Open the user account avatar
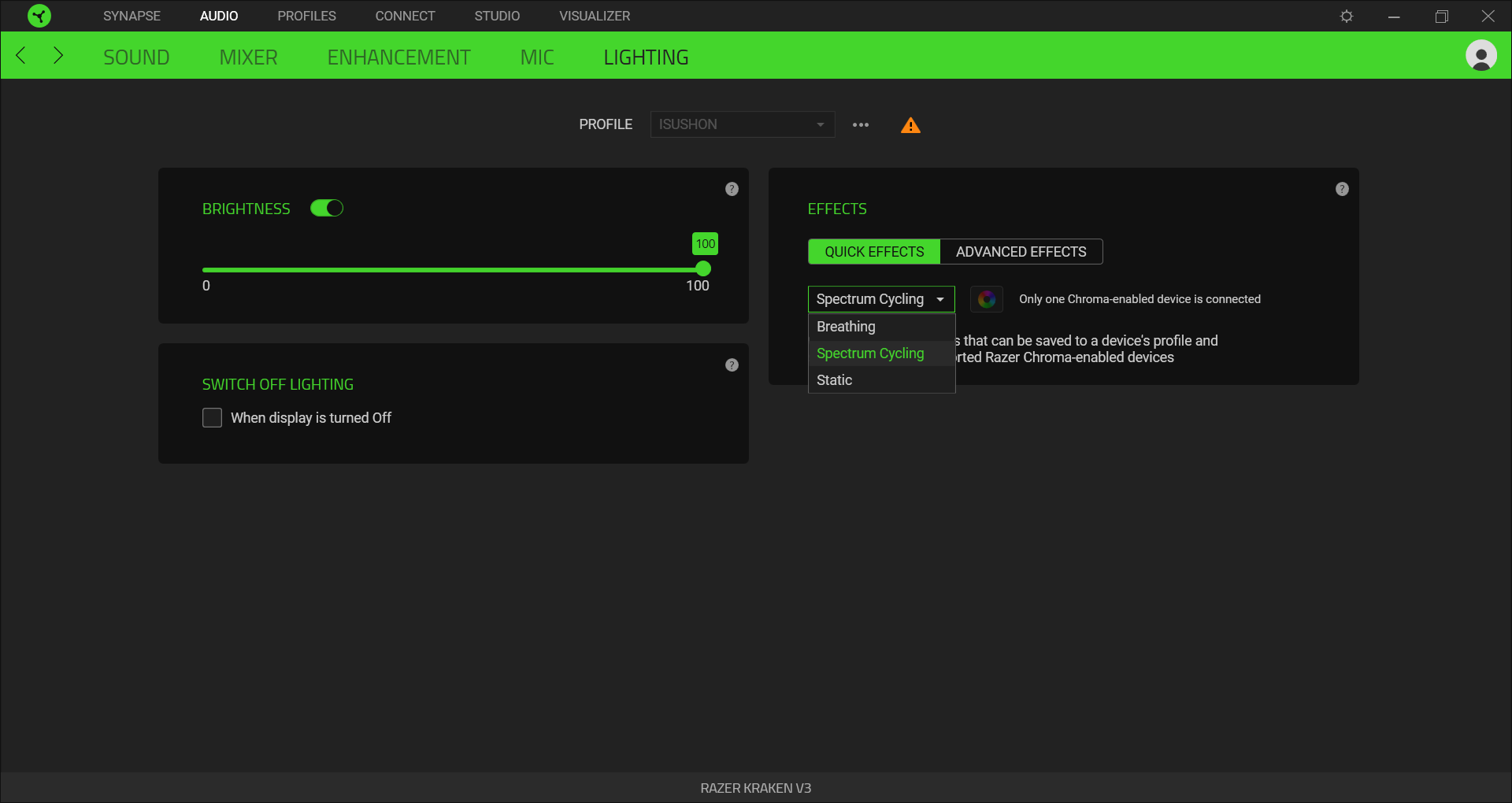 [x=1480, y=55]
